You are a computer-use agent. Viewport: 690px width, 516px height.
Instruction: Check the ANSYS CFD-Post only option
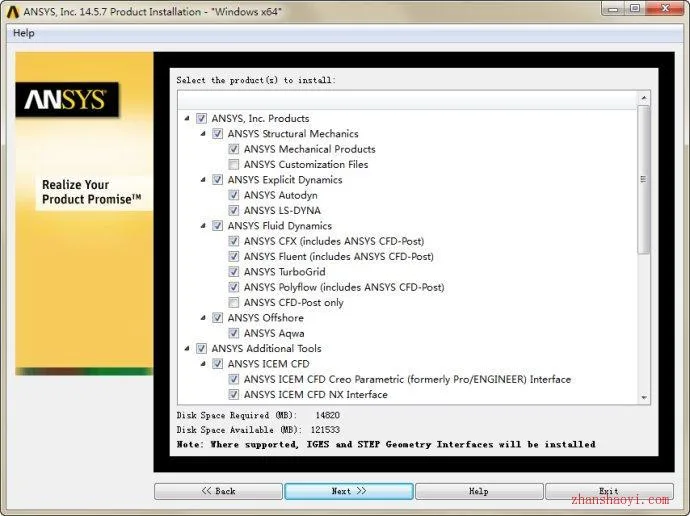click(234, 303)
